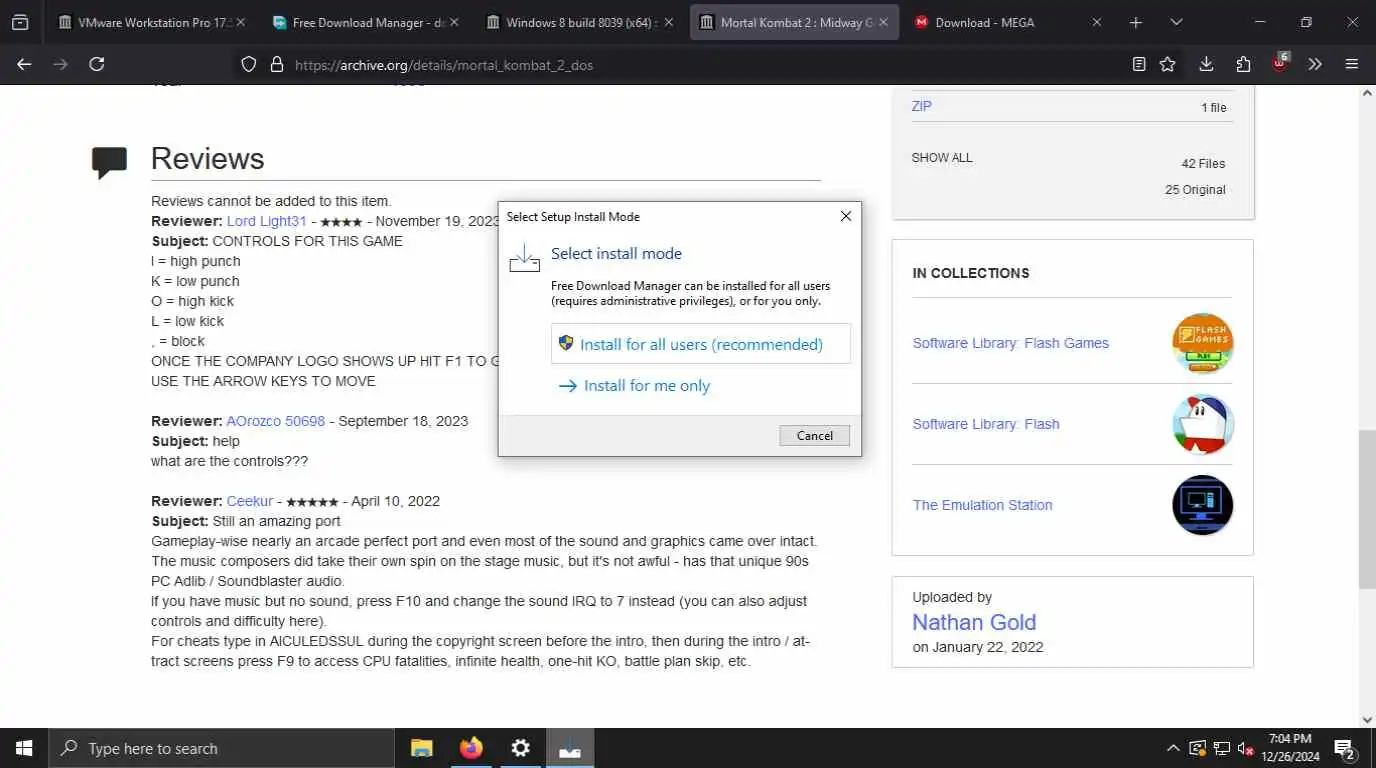Image resolution: width=1376 pixels, height=768 pixels.
Task: Open uploader Nathan Gold profile
Action: [974, 622]
